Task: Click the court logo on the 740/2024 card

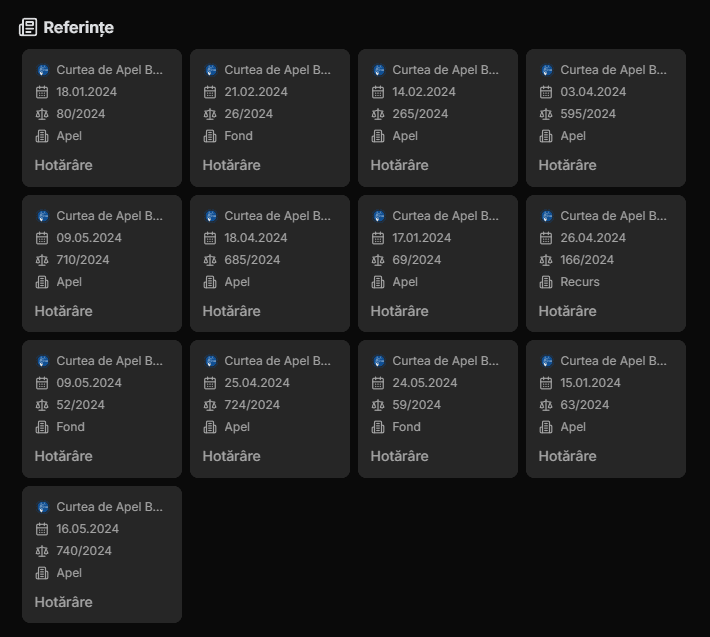Action: tap(43, 507)
